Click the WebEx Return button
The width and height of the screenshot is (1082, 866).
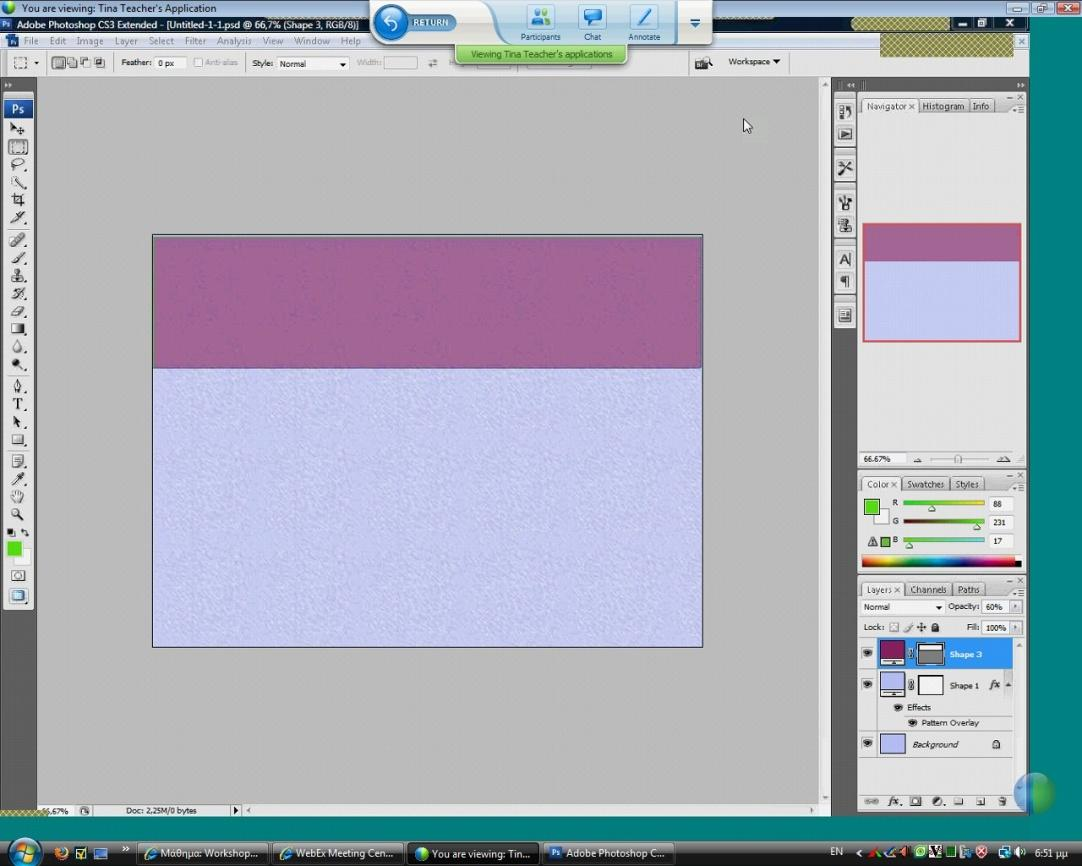(415, 23)
